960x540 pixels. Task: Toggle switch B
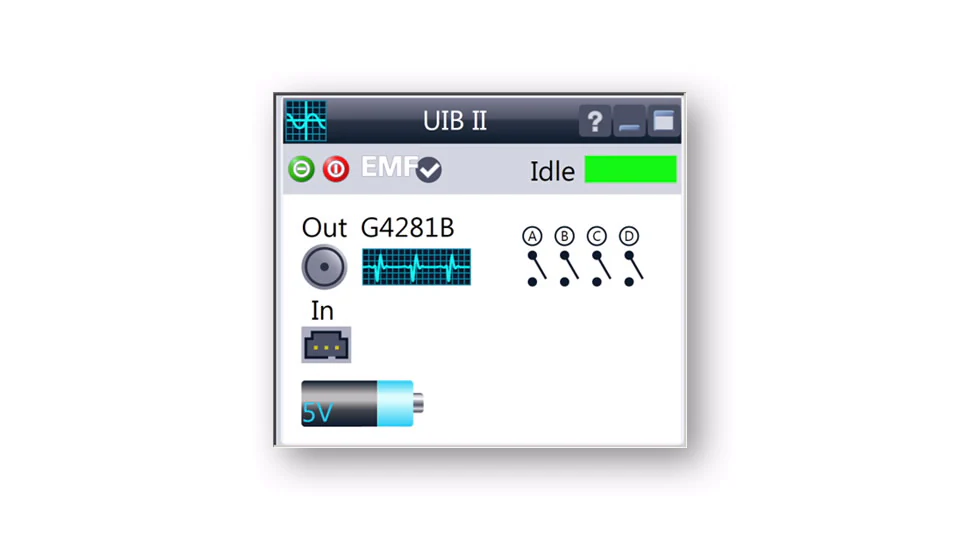[x=568, y=269]
